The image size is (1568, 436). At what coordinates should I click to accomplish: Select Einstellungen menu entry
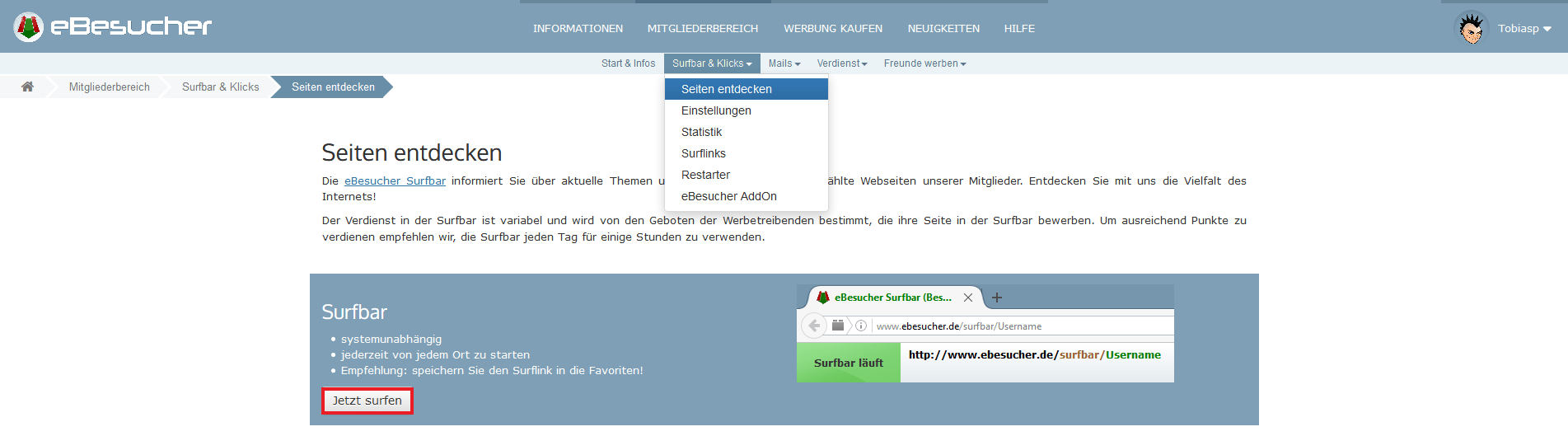(x=747, y=110)
